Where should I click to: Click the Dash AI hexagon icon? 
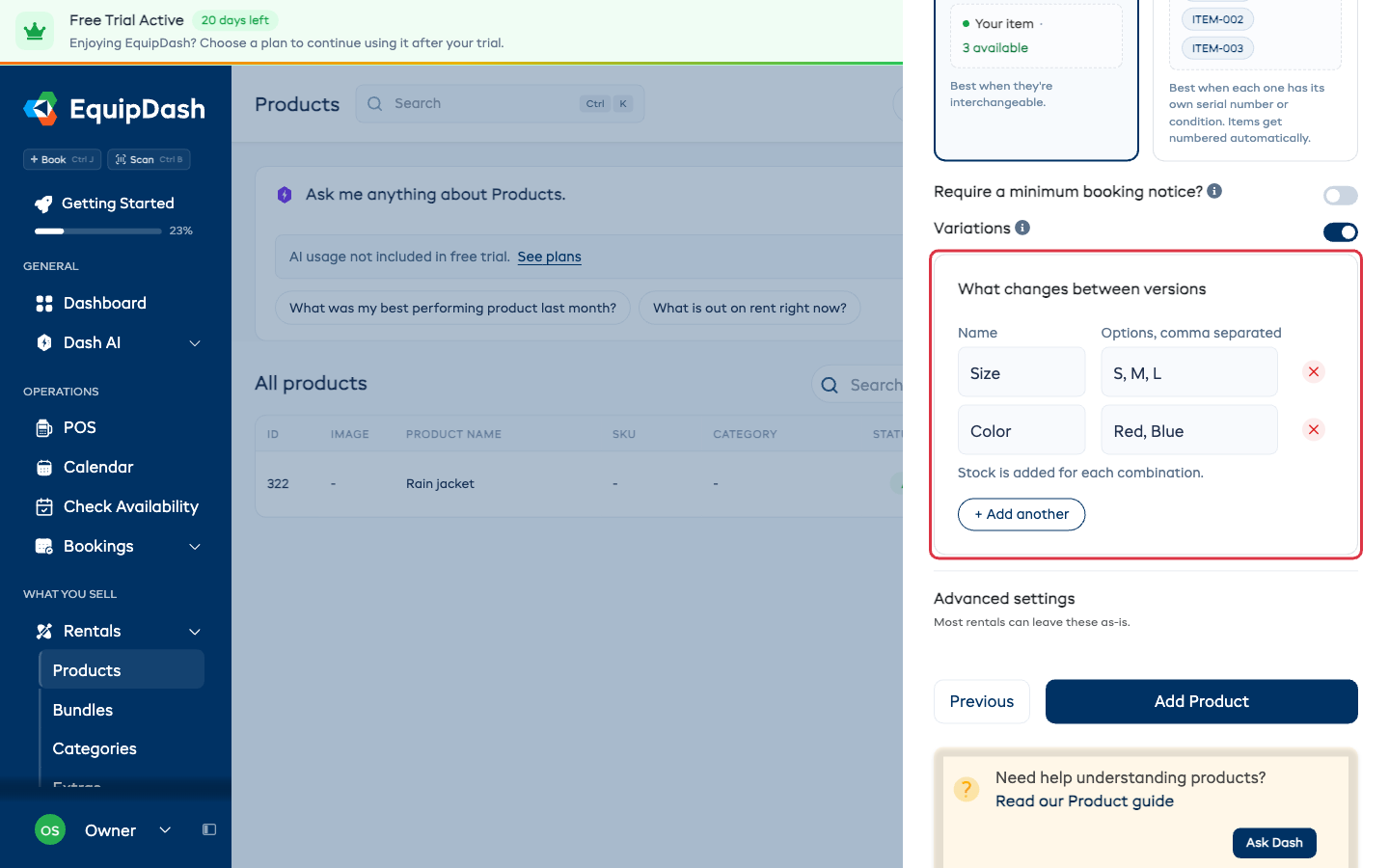44,343
